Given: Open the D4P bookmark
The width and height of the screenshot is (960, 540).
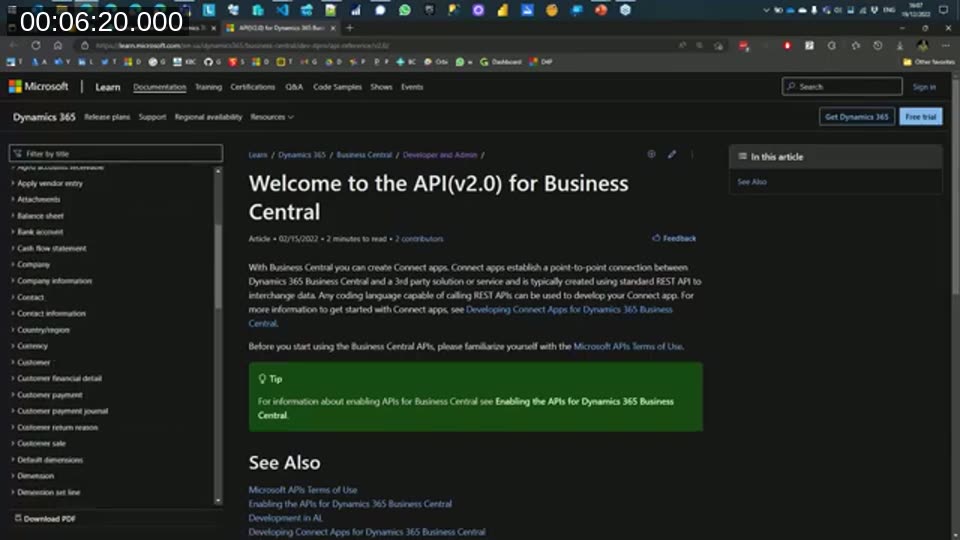Looking at the screenshot, I should tap(541, 62).
